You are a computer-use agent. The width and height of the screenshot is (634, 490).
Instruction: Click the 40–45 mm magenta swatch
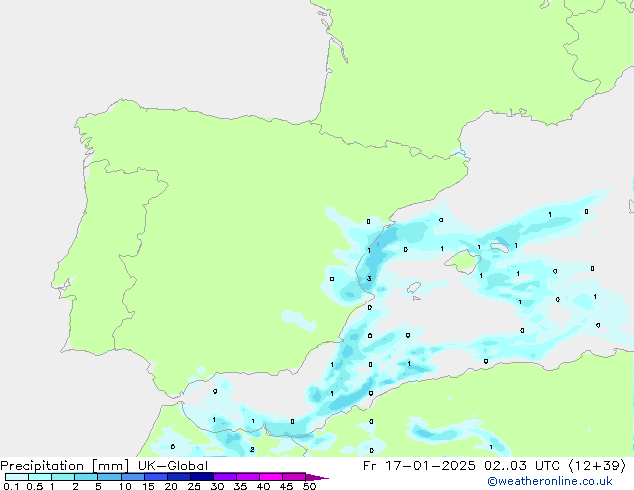[x=271, y=477]
